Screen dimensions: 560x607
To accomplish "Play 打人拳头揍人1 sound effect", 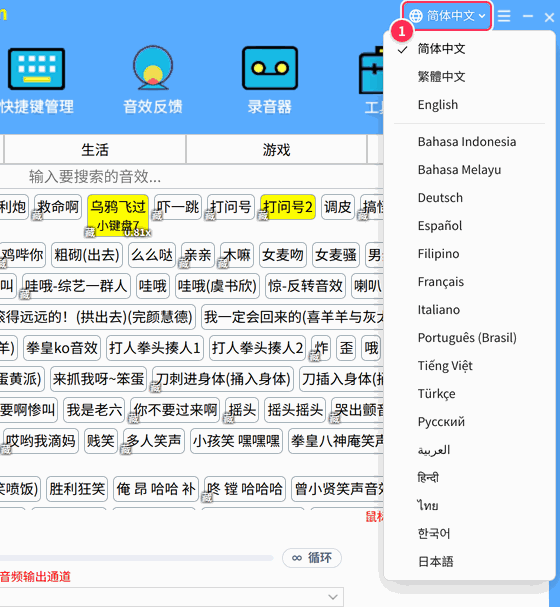I will [155, 348].
